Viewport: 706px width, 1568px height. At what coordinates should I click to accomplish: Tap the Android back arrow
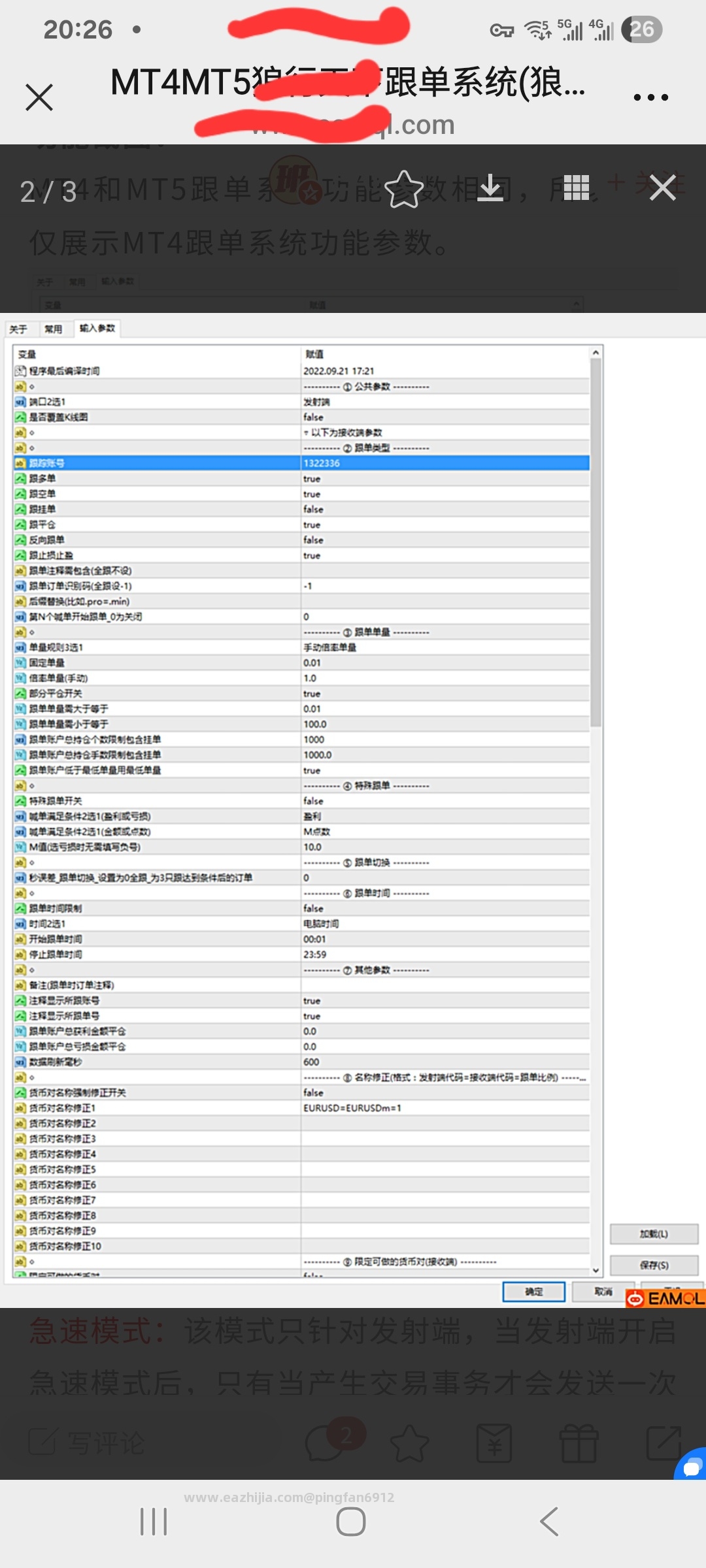[549, 1522]
